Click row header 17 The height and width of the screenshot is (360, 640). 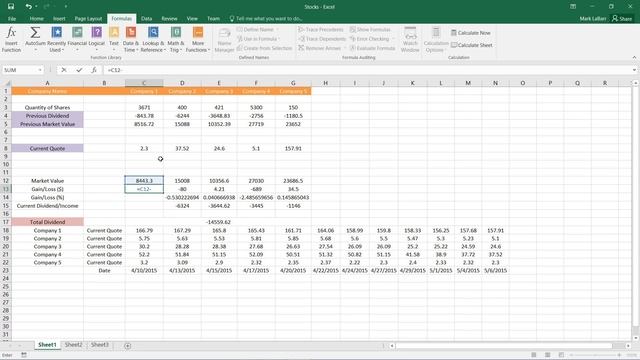coord(6,222)
